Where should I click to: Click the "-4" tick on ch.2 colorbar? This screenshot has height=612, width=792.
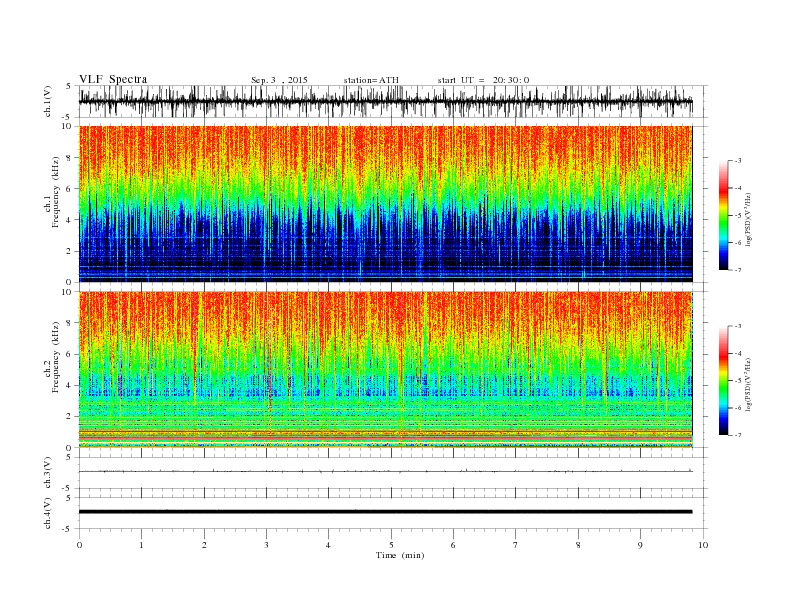[738, 353]
